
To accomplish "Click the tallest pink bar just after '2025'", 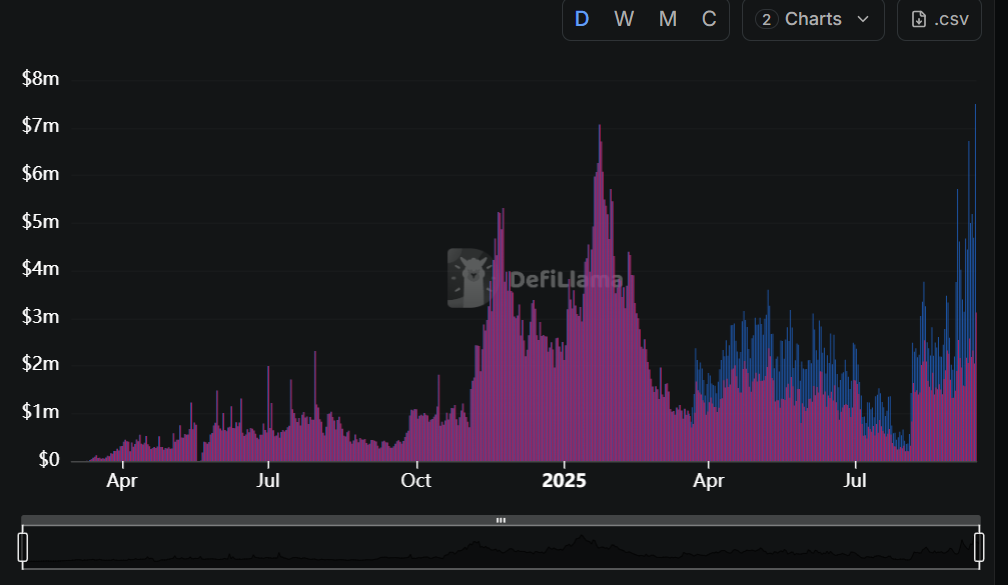I will pyautogui.click(x=600, y=293).
